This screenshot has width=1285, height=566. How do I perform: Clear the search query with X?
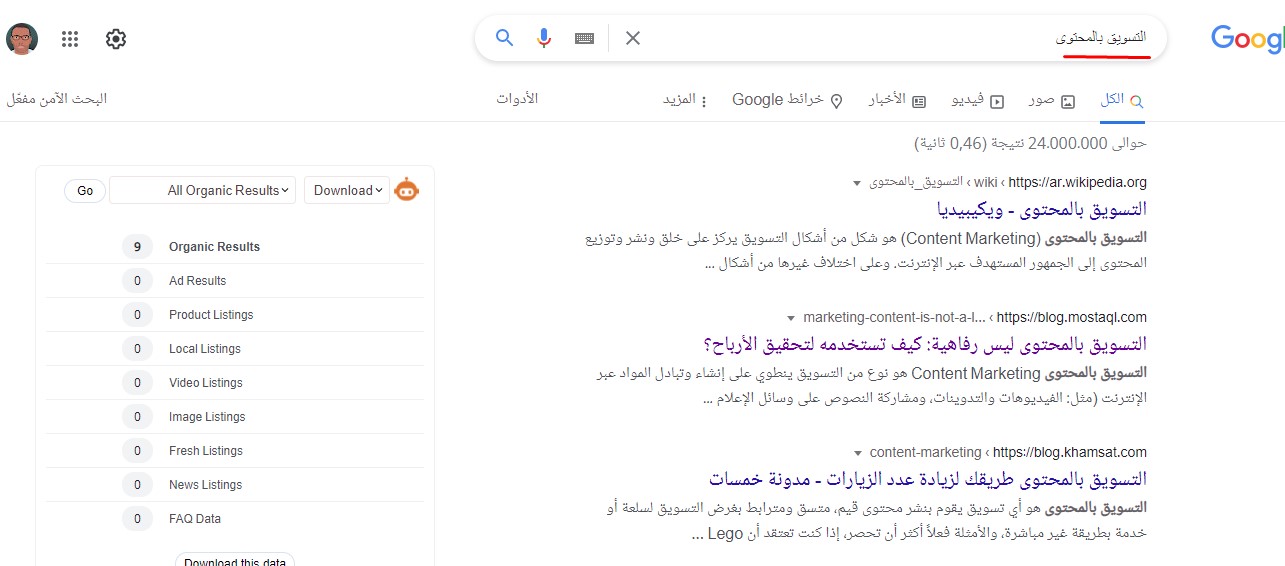tap(632, 38)
